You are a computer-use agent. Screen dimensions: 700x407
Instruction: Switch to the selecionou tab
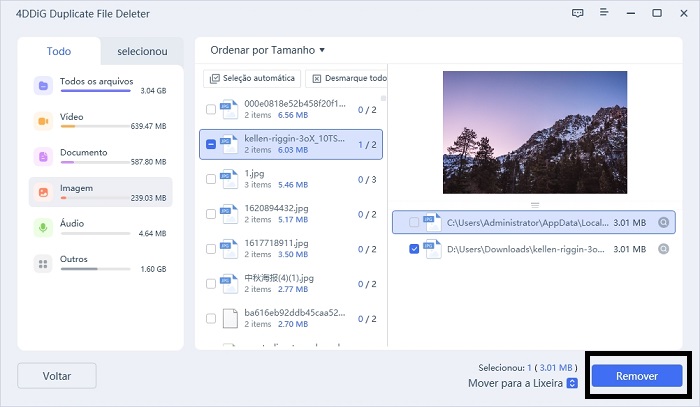pos(142,51)
